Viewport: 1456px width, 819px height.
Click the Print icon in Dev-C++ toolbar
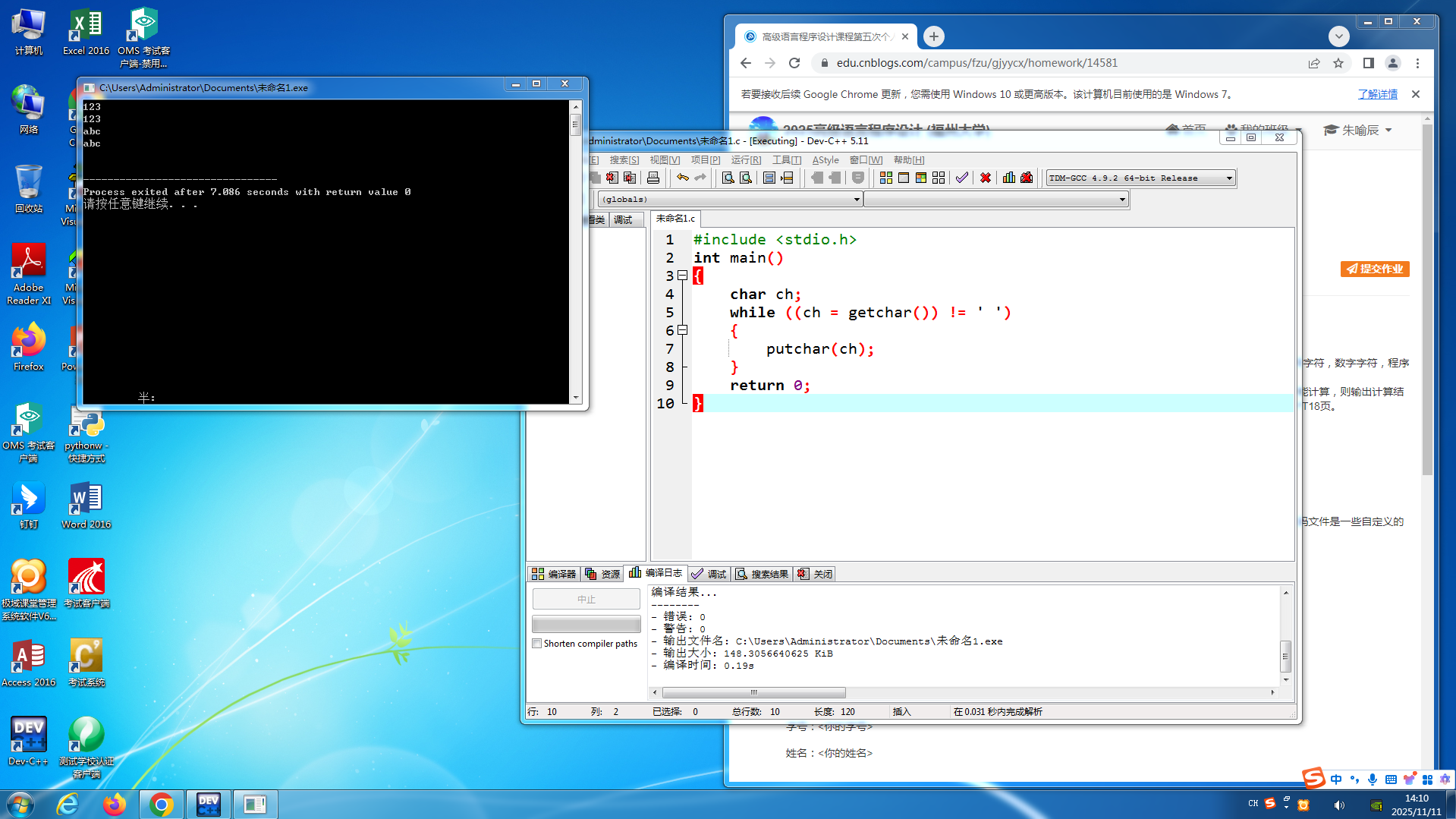click(653, 178)
